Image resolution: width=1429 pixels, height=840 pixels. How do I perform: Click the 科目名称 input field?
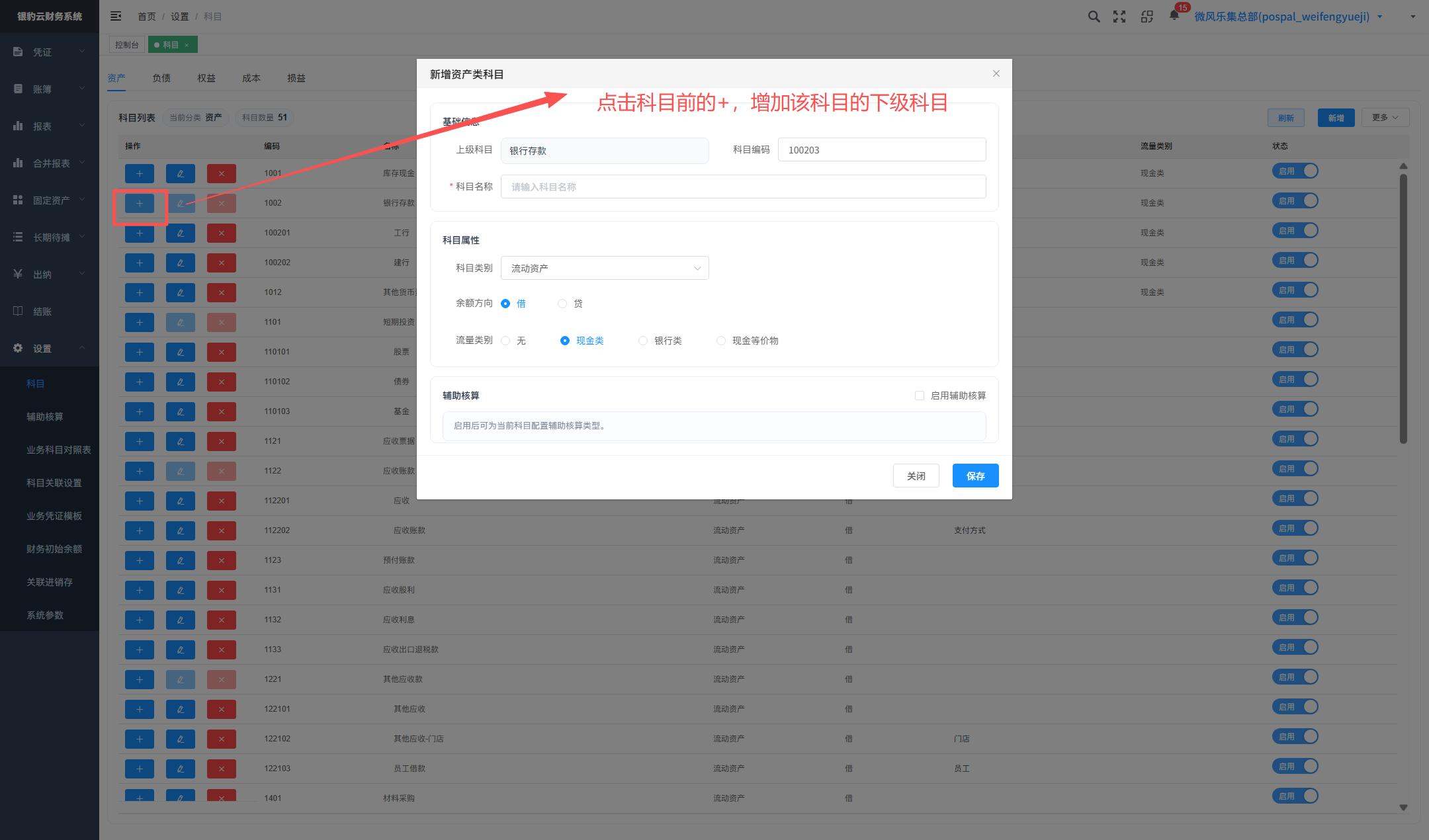[744, 187]
